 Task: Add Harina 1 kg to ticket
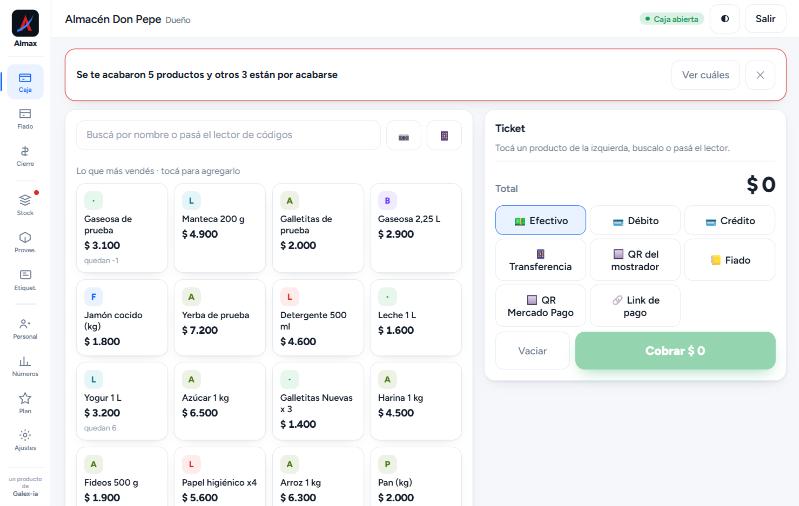click(416, 401)
